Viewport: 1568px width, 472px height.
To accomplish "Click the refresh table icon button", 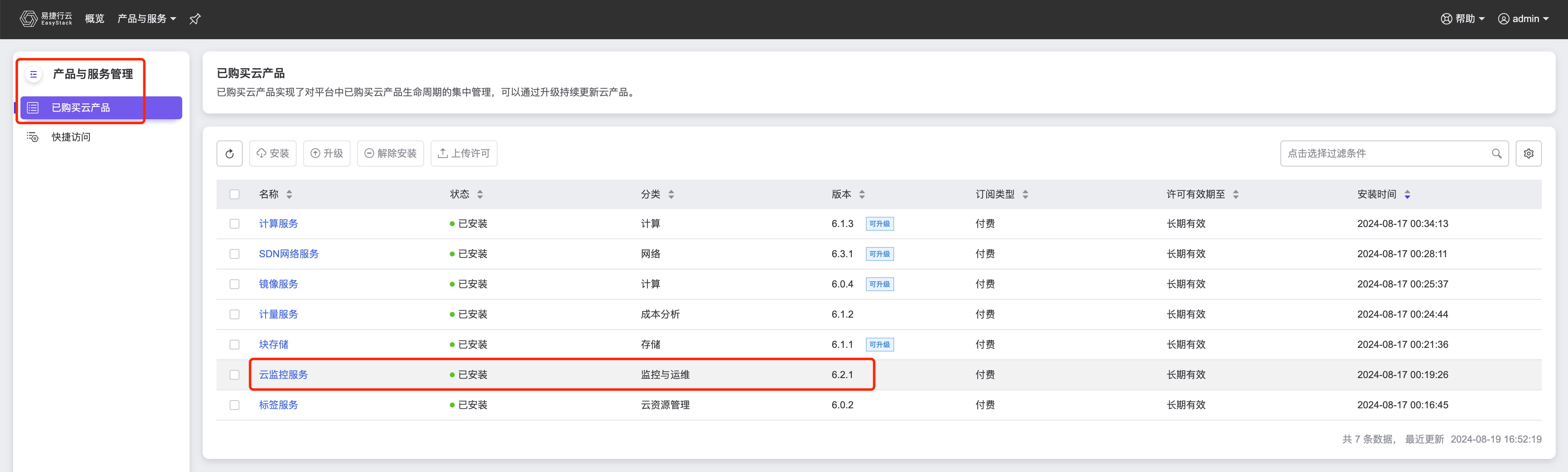I will [x=230, y=153].
